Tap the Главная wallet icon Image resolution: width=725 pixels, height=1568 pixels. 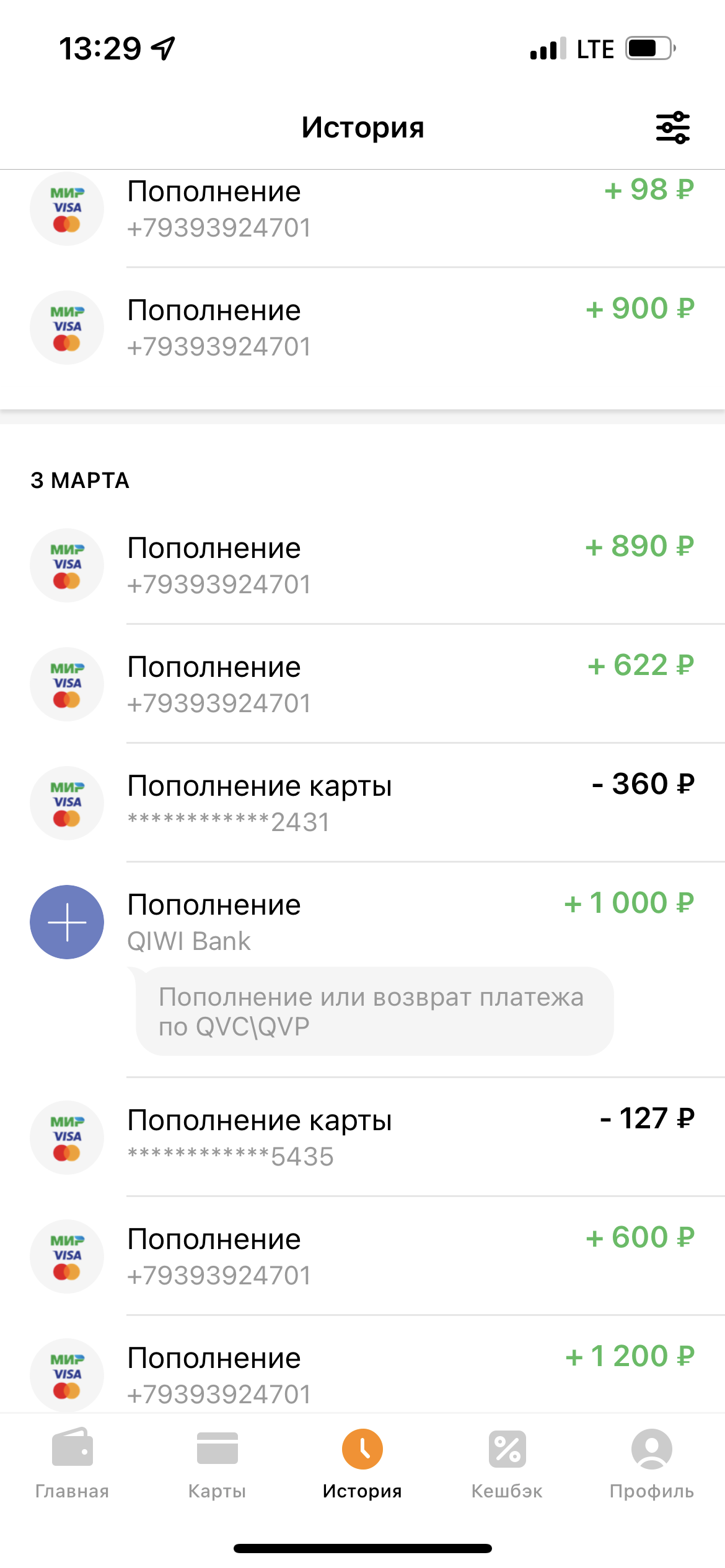[x=72, y=1449]
